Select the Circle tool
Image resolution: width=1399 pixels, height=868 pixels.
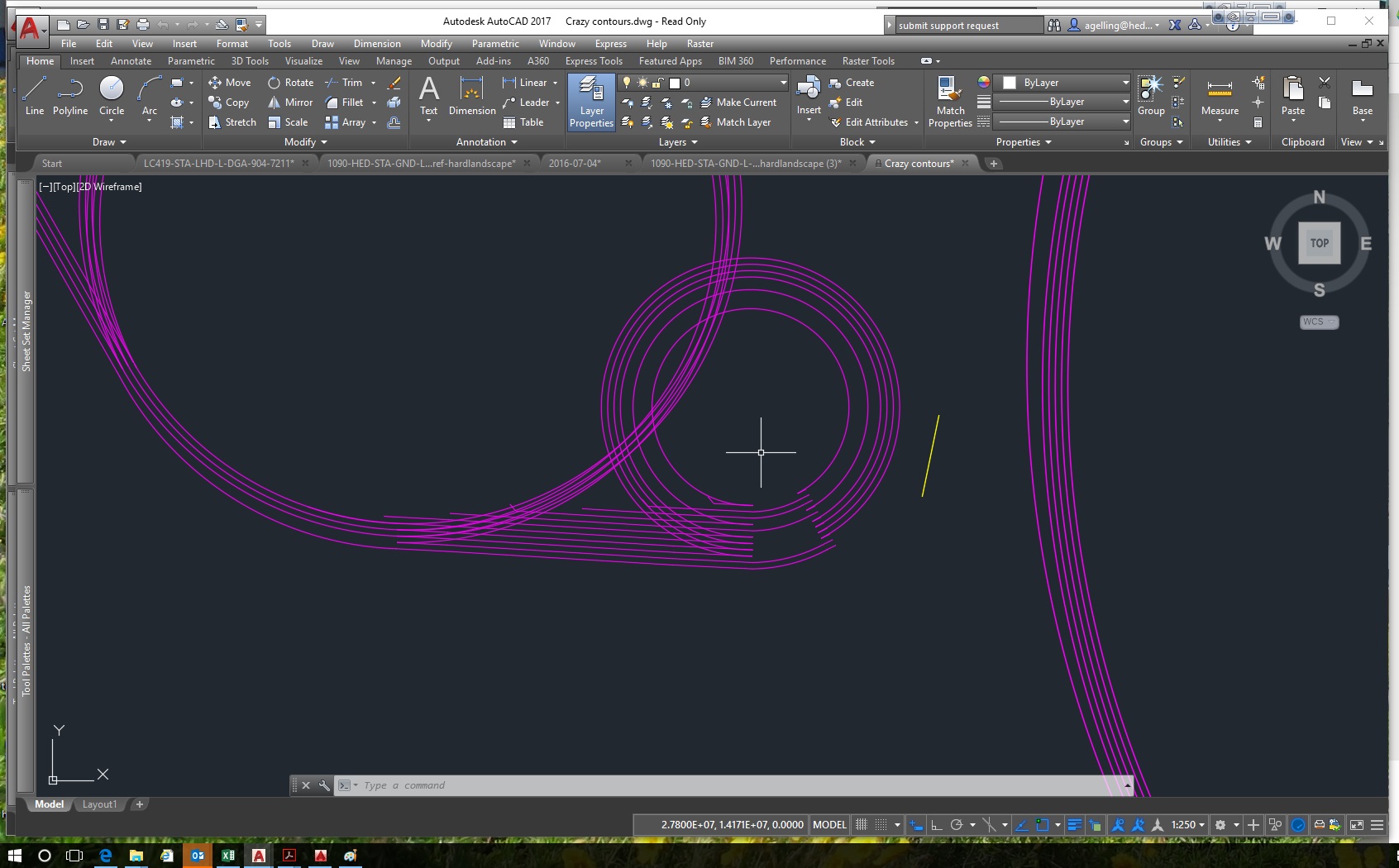click(112, 93)
